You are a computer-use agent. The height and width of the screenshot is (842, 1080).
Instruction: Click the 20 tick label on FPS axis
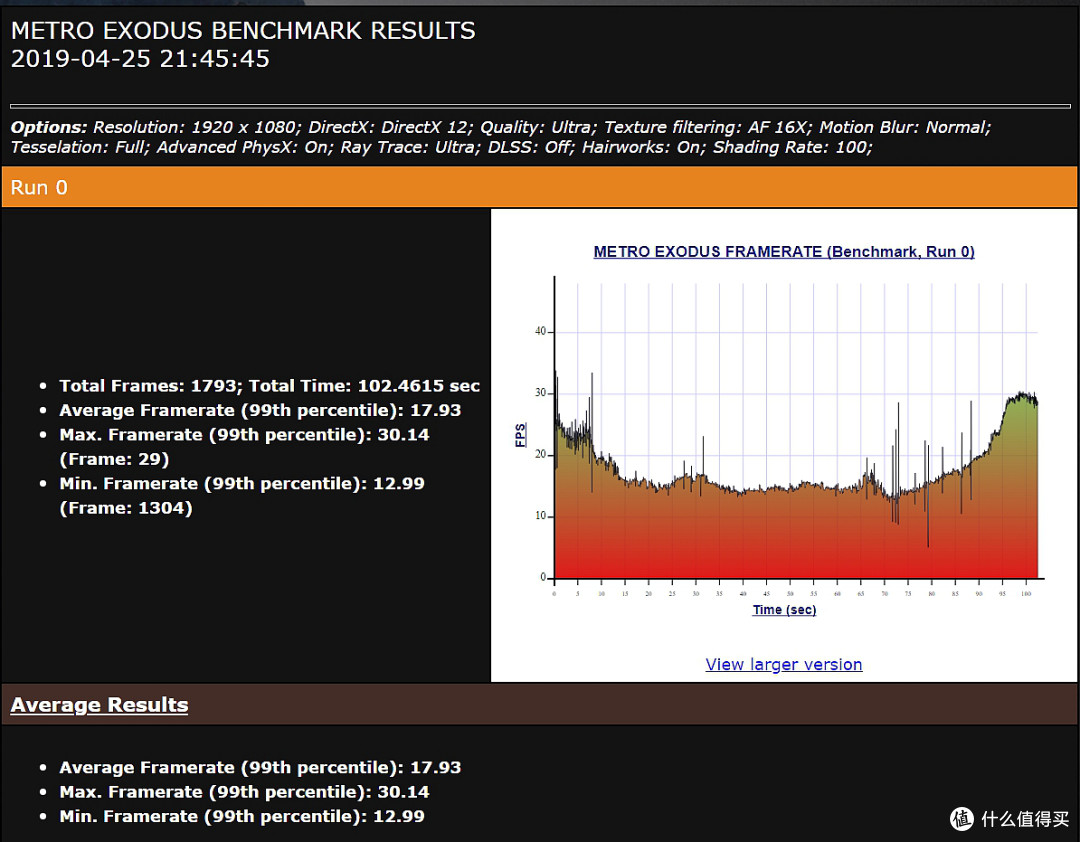(x=540, y=454)
